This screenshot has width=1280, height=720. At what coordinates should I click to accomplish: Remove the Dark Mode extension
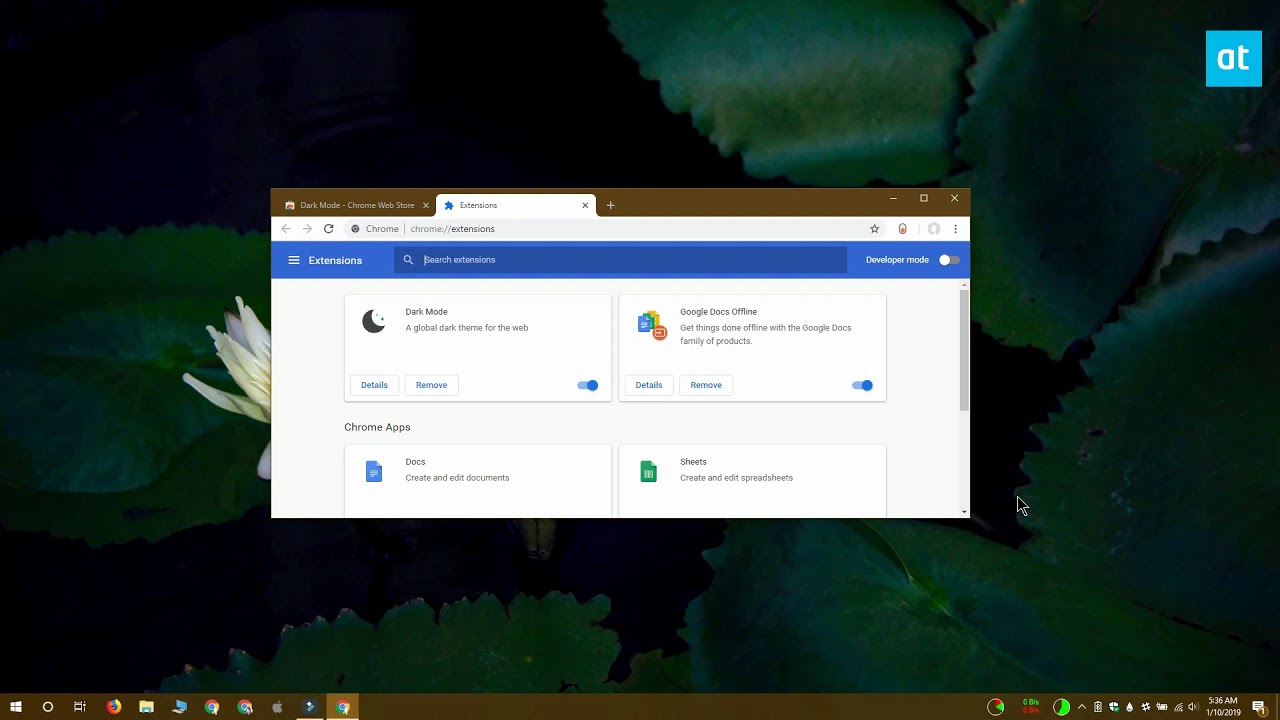[431, 385]
